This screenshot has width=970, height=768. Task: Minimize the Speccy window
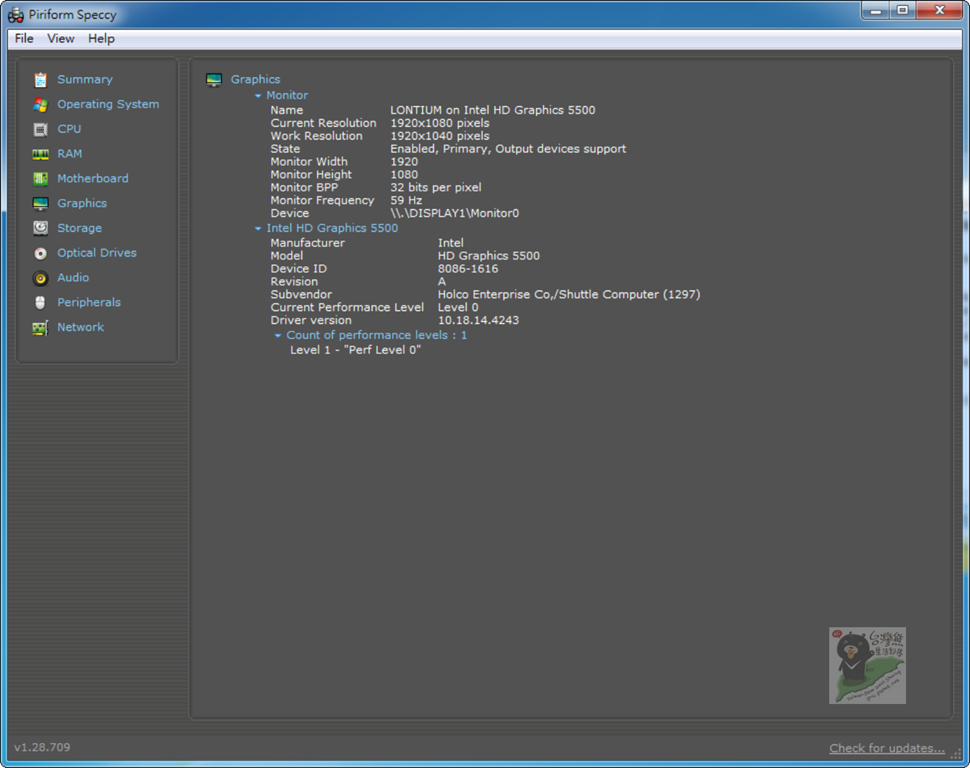[x=875, y=11]
